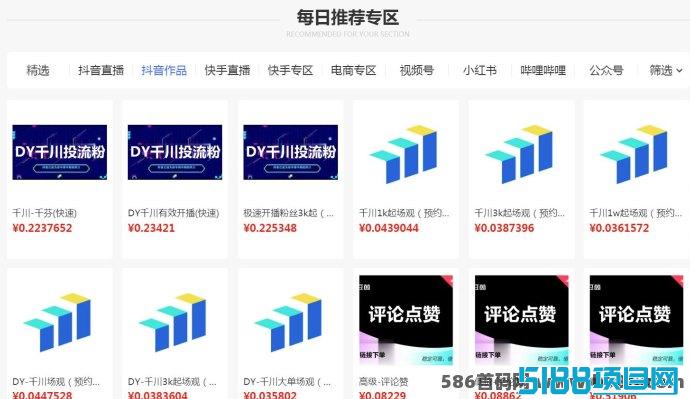Open the 视频号 tab
This screenshot has height=399, width=690.
(x=417, y=70)
